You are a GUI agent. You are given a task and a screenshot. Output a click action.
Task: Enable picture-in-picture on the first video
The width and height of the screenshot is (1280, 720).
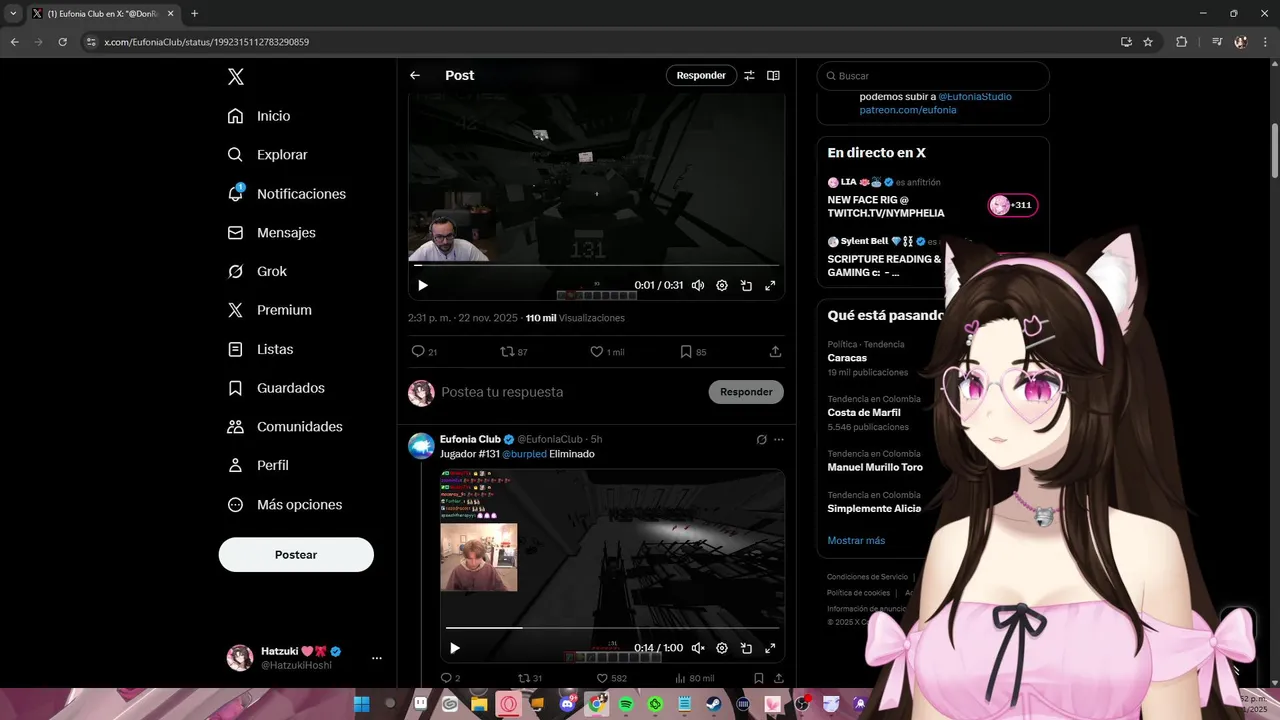point(746,285)
